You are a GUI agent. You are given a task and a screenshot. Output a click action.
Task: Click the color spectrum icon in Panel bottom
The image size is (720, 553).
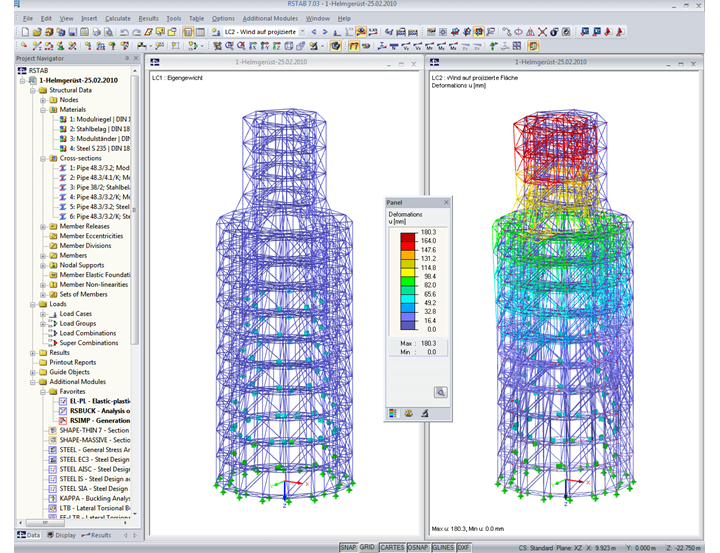pyautogui.click(x=393, y=413)
